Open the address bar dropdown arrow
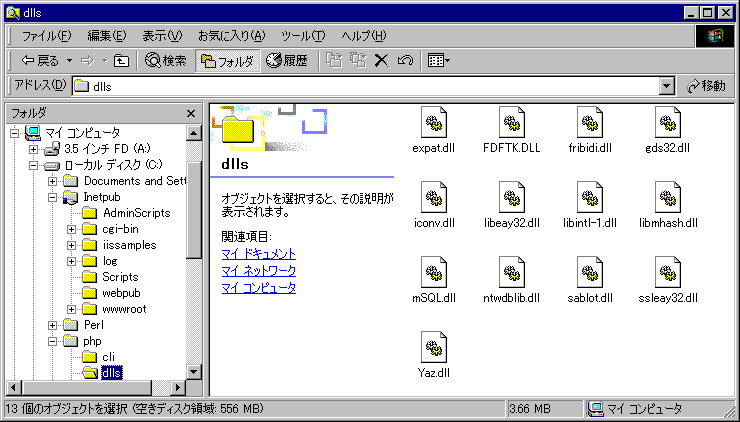Viewport: 740px width, 422px height. coord(666,86)
